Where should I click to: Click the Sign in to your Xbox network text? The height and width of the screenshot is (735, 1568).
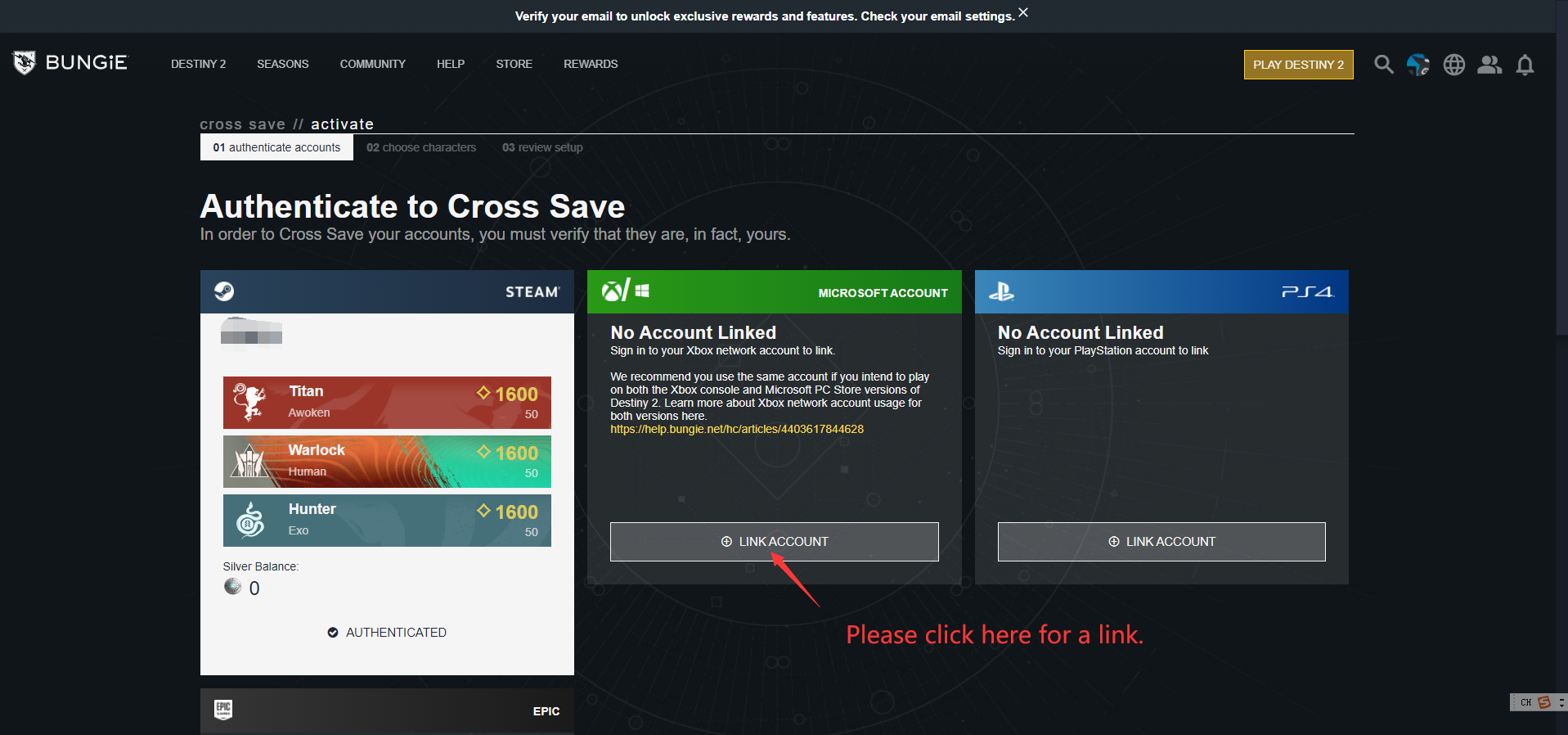(722, 350)
